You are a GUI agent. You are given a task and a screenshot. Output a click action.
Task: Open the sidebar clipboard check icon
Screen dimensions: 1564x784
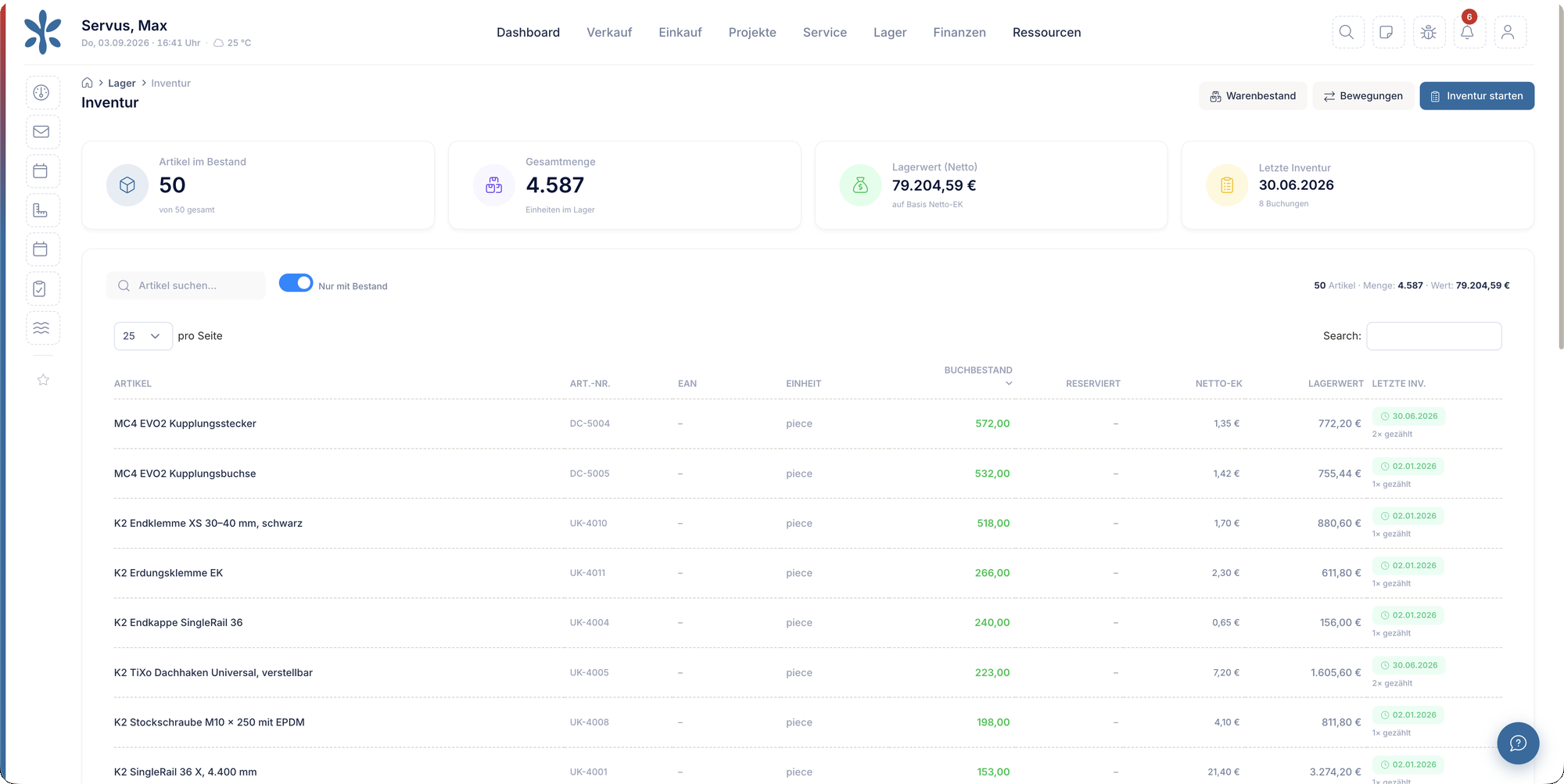pyautogui.click(x=41, y=288)
